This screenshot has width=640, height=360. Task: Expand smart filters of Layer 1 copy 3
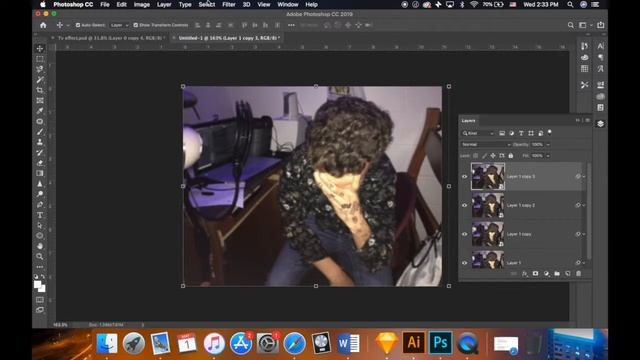click(584, 176)
